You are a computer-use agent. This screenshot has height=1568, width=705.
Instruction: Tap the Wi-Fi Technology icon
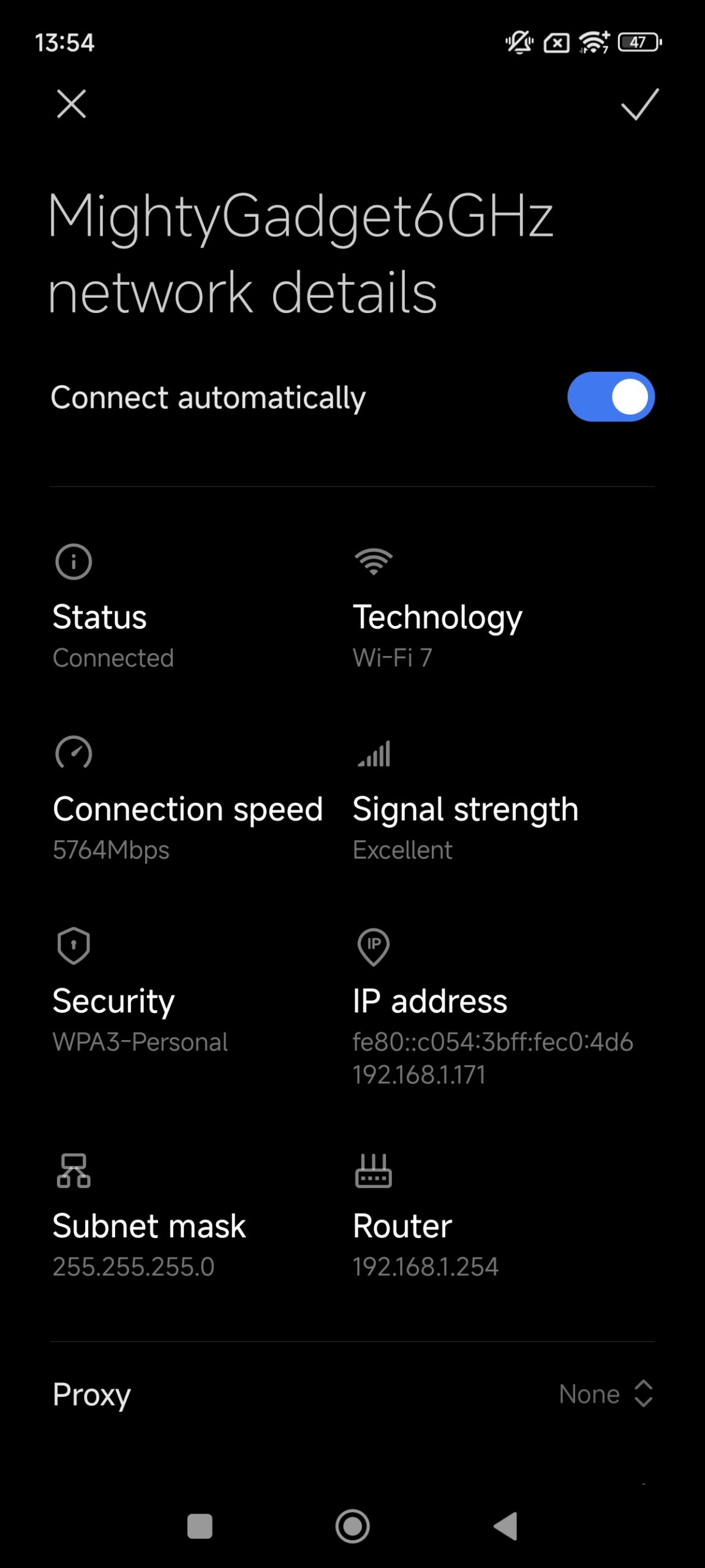pos(373,562)
